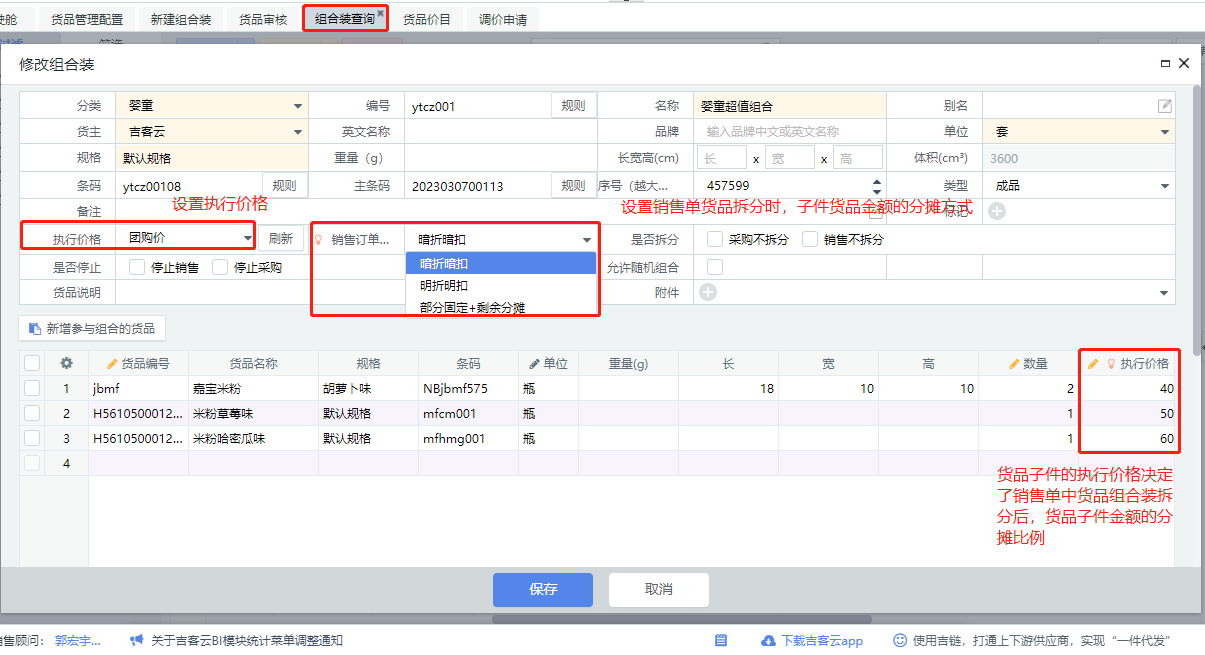Enable the 停止销售 checkbox
This screenshot has width=1205, height=655.
138,267
